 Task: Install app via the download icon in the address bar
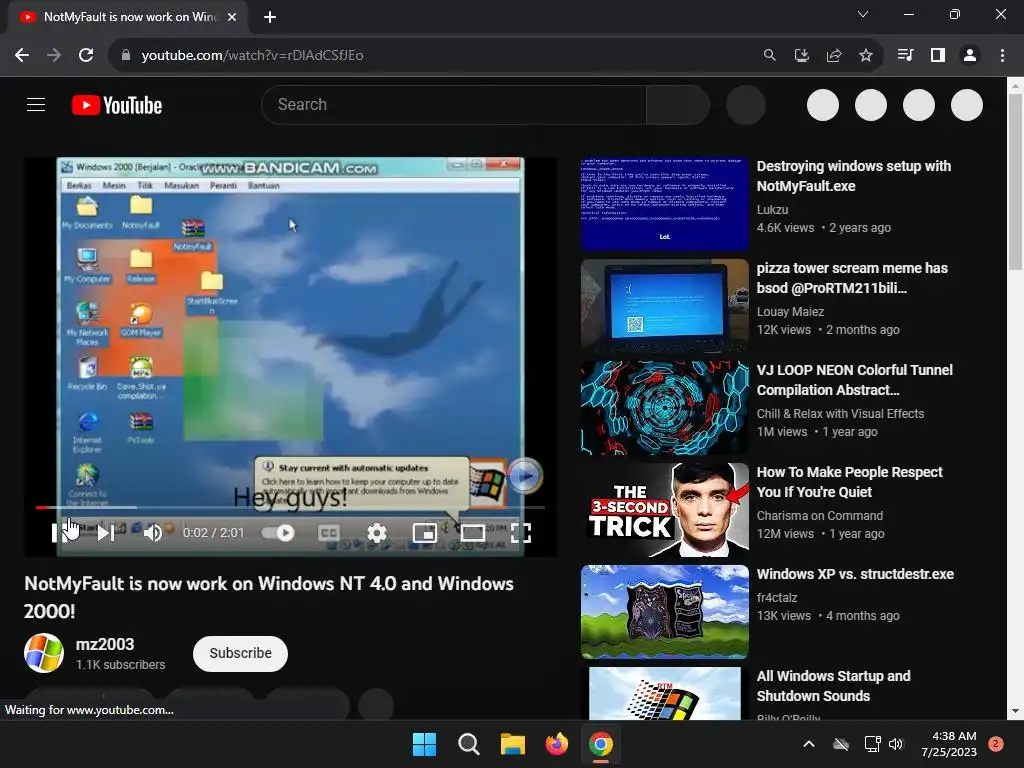point(801,55)
